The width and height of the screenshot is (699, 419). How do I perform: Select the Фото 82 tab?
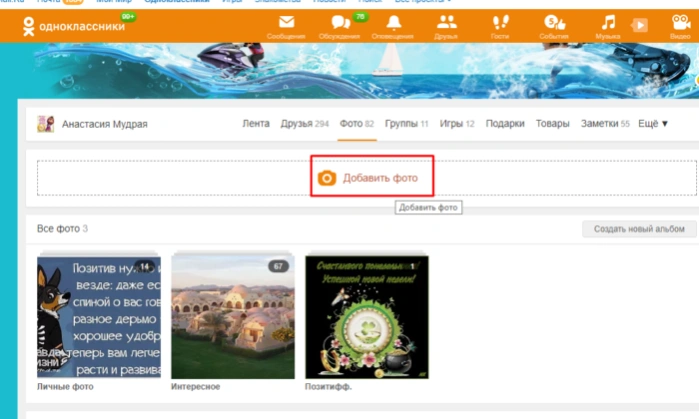357,123
